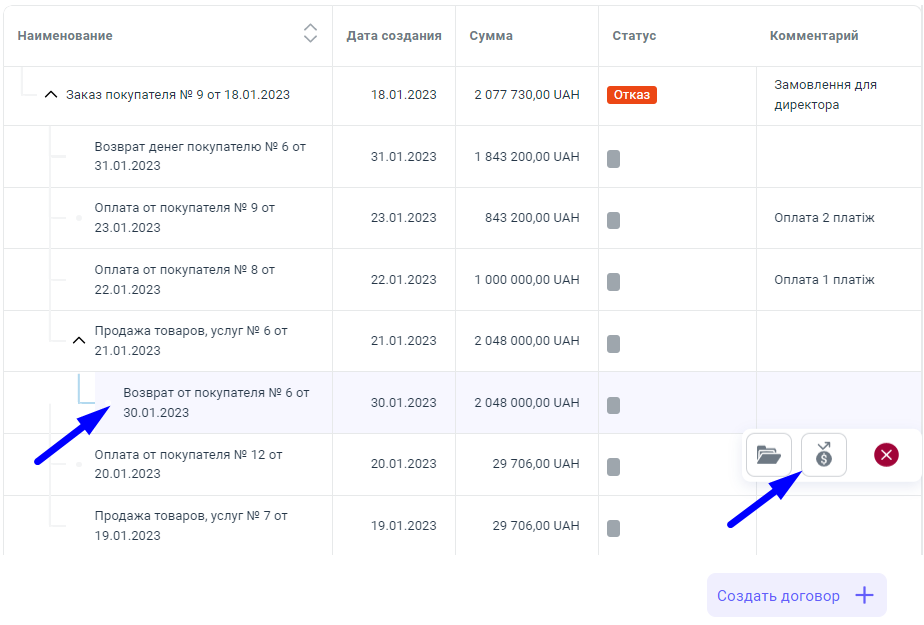Collapse Заказ покупателя № 9 tree node
Image resolution: width=924 pixels, height=625 pixels.
(x=51, y=95)
